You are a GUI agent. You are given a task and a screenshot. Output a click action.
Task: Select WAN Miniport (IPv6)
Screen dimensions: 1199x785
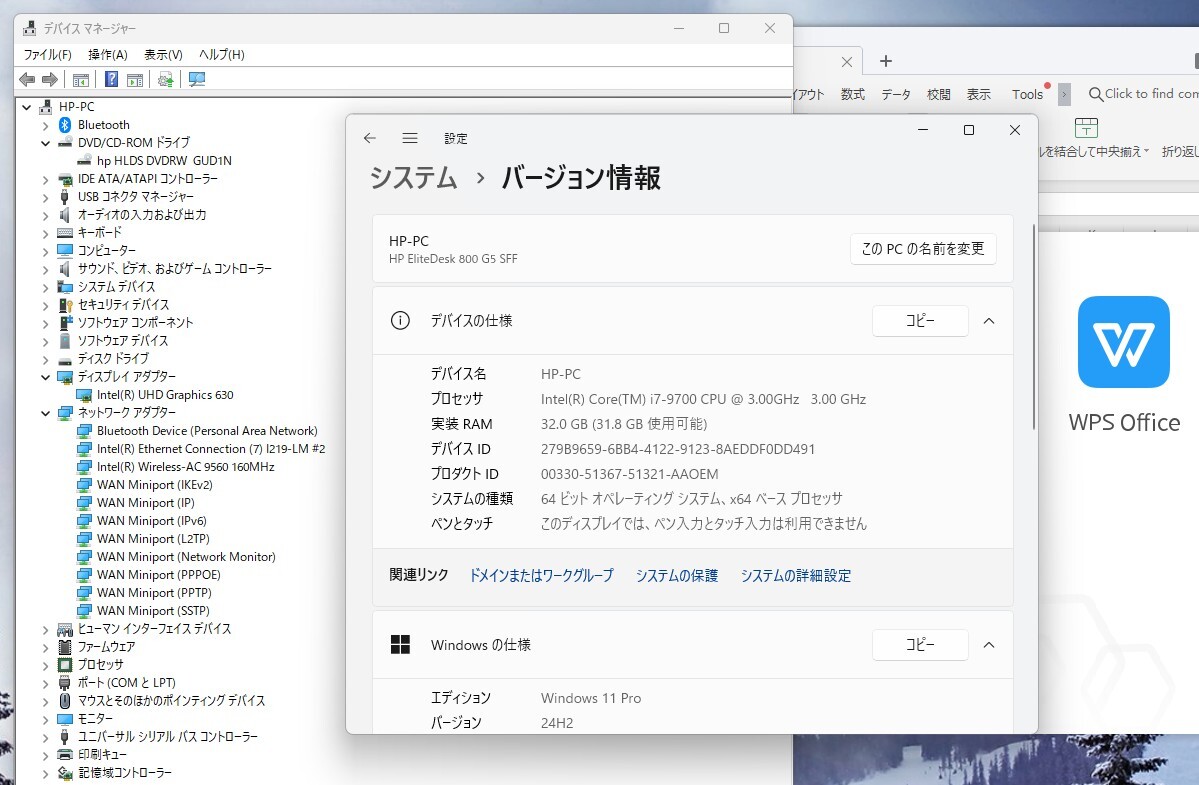pyautogui.click(x=151, y=521)
